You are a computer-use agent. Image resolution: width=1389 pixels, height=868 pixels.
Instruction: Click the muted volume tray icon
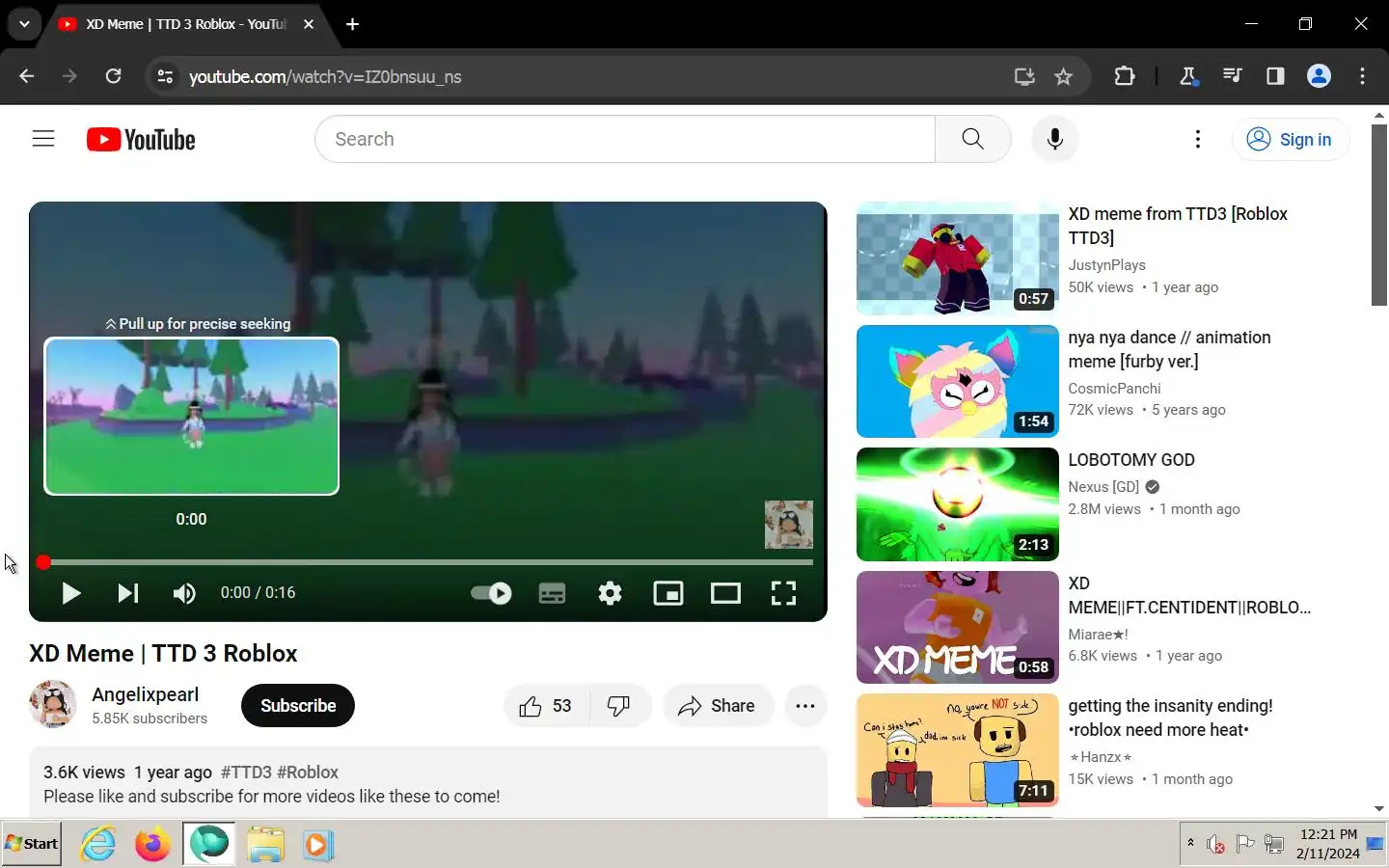pos(1215,845)
